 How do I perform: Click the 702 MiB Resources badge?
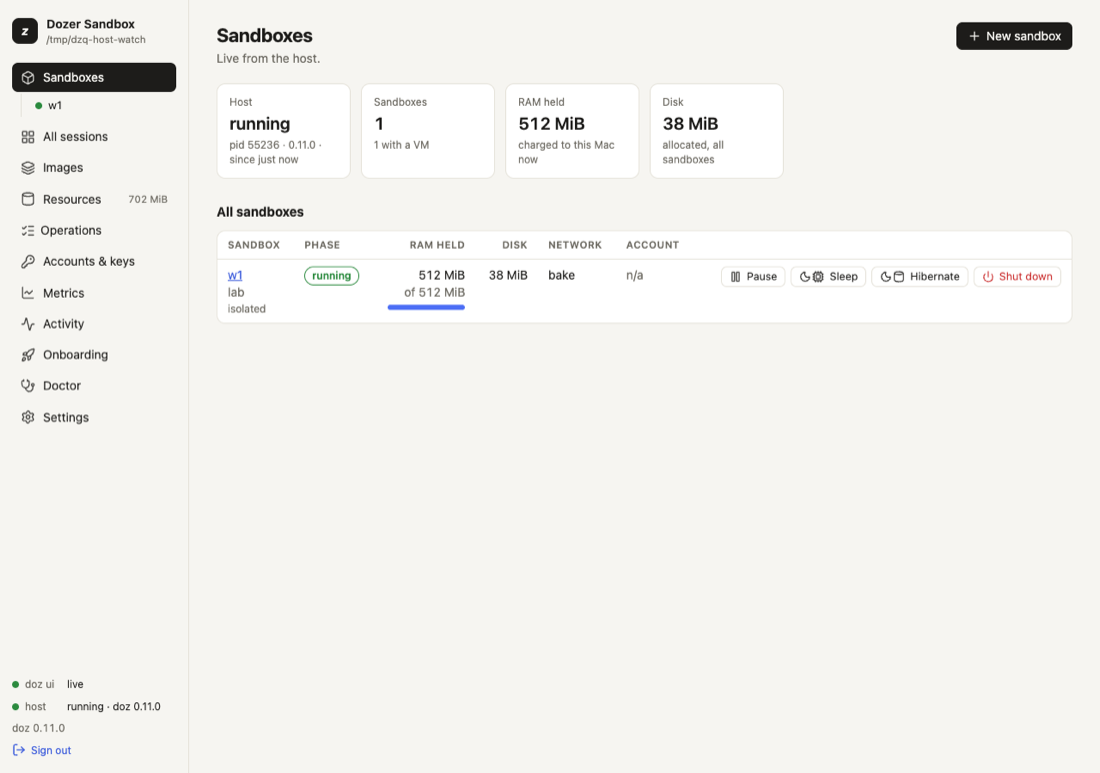pos(148,199)
